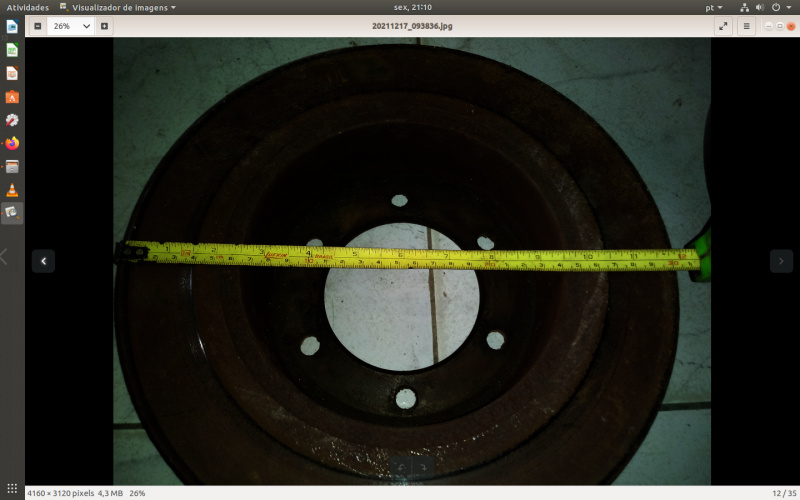
Task: Open the pt keyboard layout dropdown
Action: pyautogui.click(x=714, y=7)
